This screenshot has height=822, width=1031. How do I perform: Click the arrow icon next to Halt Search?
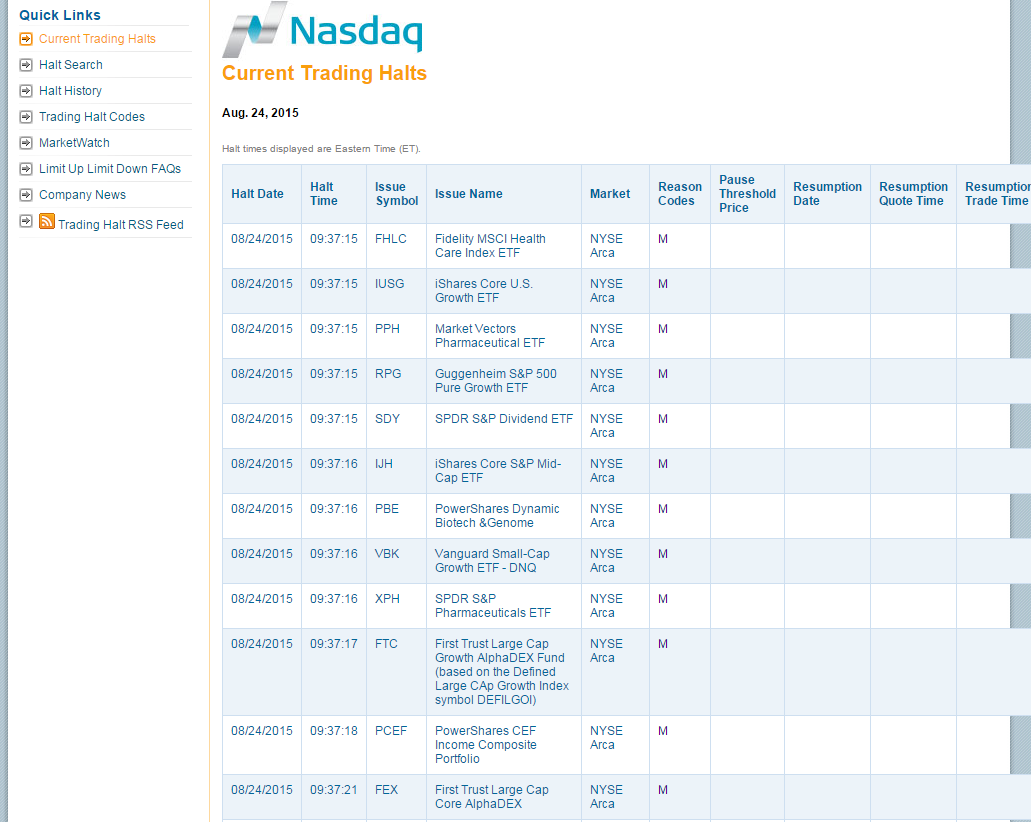click(x=26, y=65)
